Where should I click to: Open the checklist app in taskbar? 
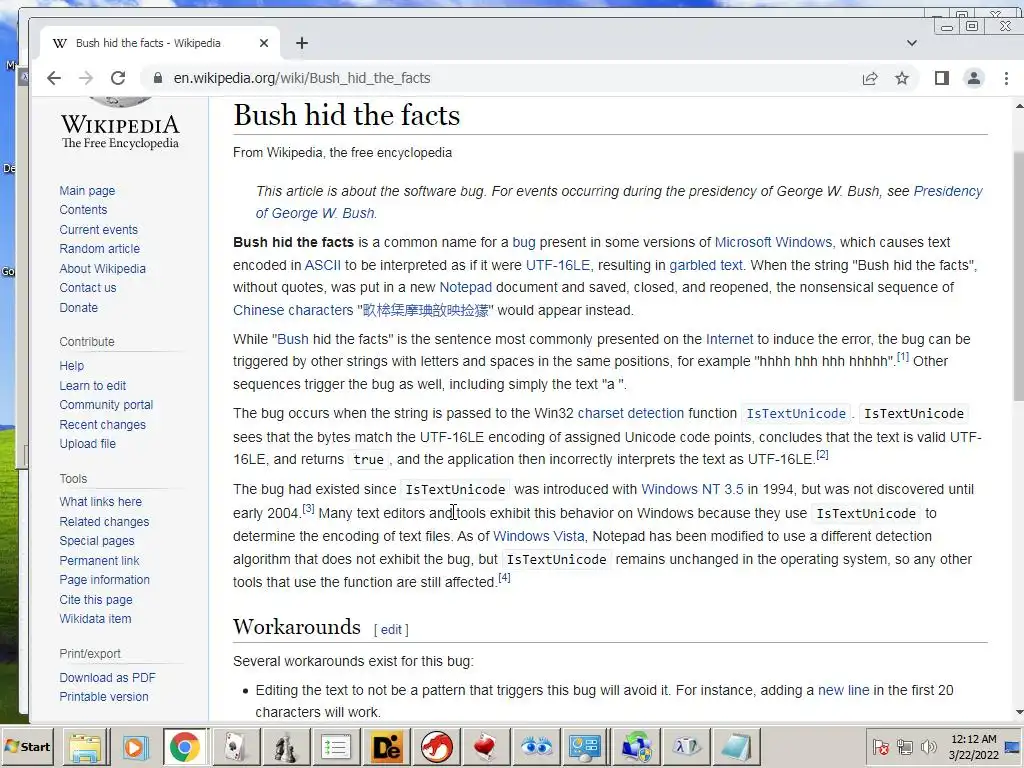coord(335,747)
